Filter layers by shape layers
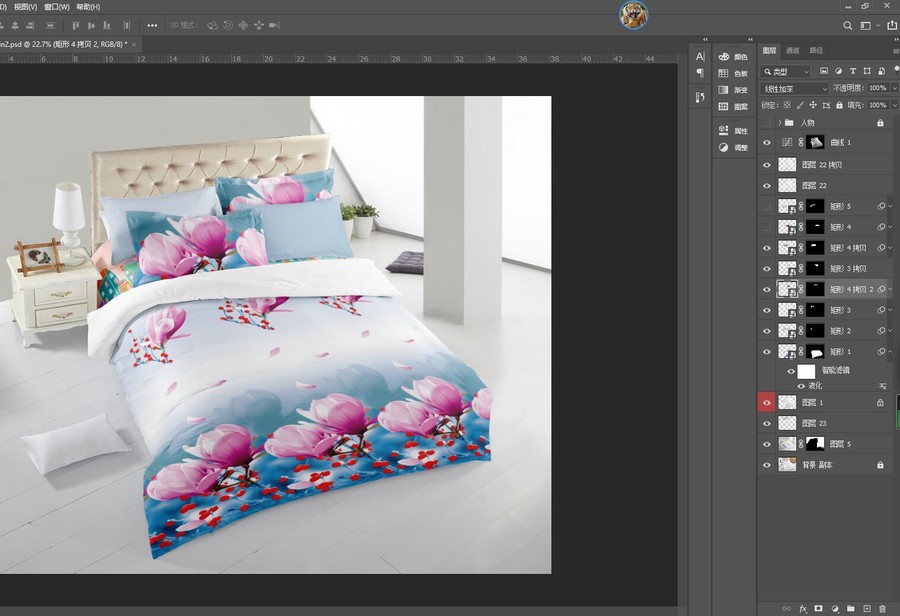 (x=867, y=71)
